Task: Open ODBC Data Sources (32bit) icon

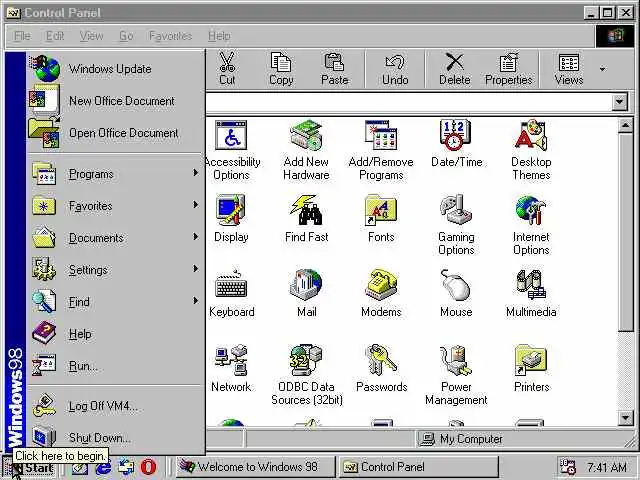Action: tap(307, 375)
